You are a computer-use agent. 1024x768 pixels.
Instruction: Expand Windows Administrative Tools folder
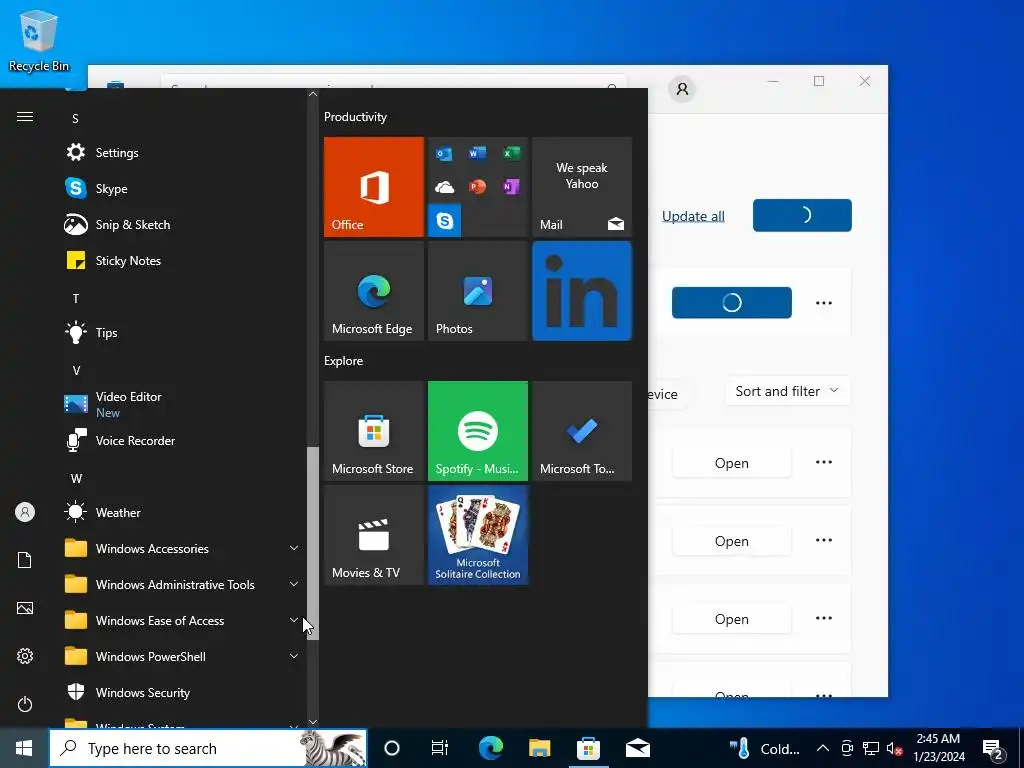(x=183, y=584)
